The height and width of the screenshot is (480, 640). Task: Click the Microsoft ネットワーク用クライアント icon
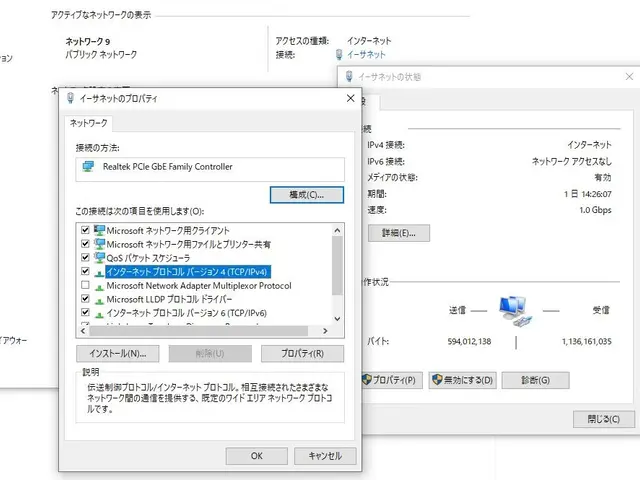point(99,230)
